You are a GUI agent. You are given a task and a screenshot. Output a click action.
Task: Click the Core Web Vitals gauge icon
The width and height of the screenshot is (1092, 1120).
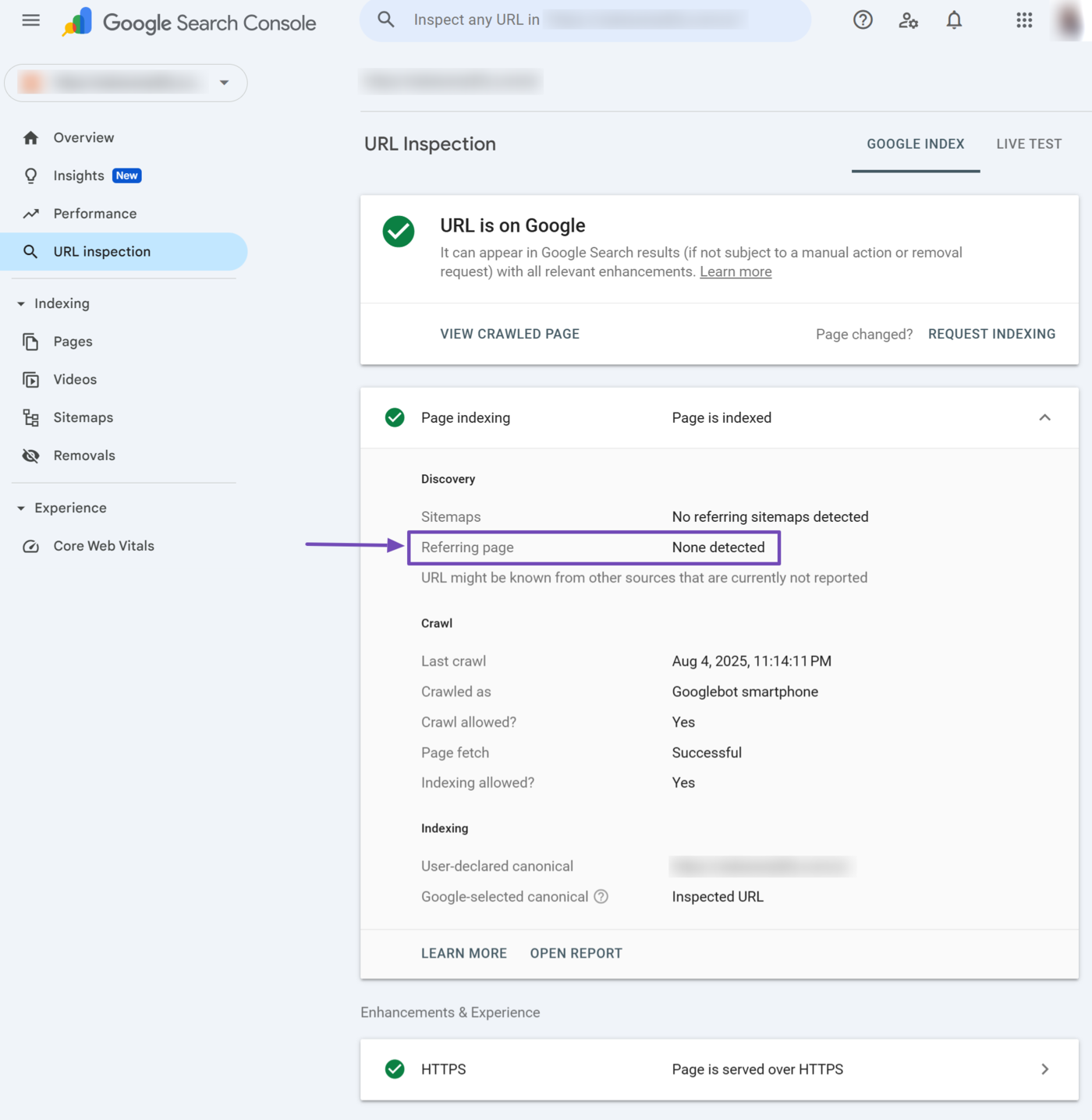pos(31,547)
